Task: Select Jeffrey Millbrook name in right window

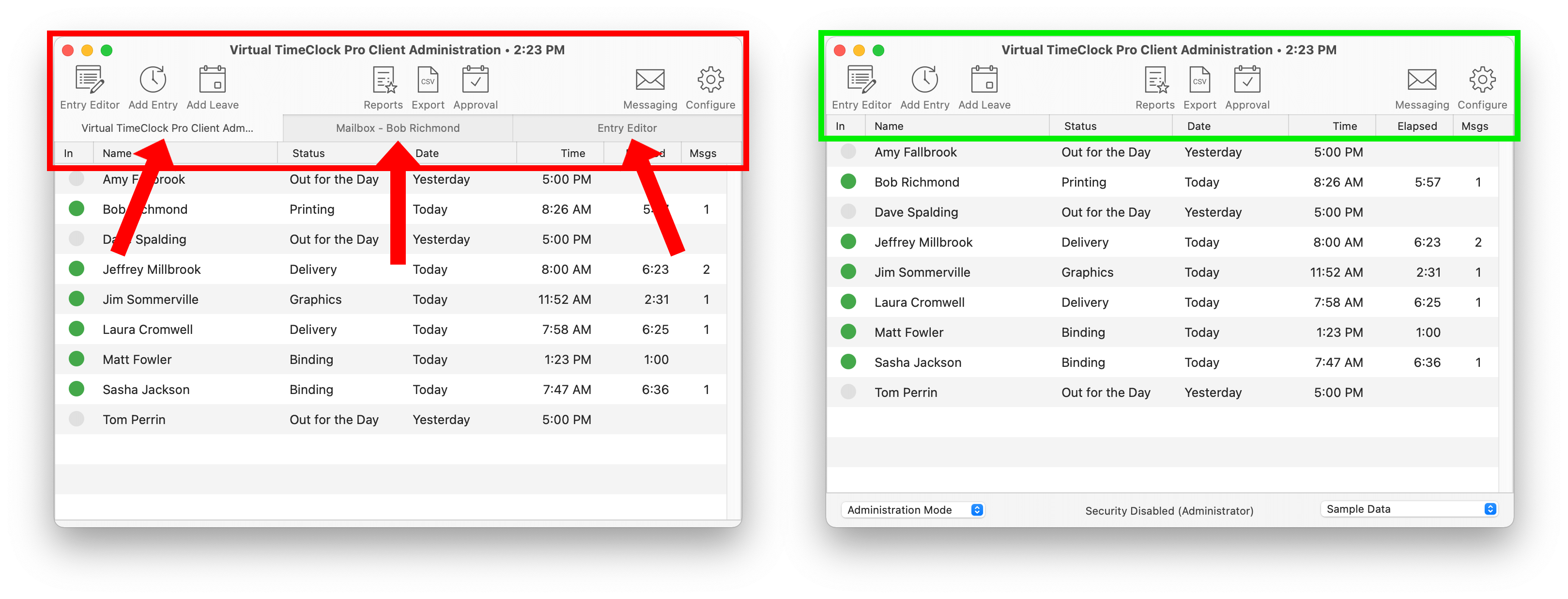Action: coord(923,242)
